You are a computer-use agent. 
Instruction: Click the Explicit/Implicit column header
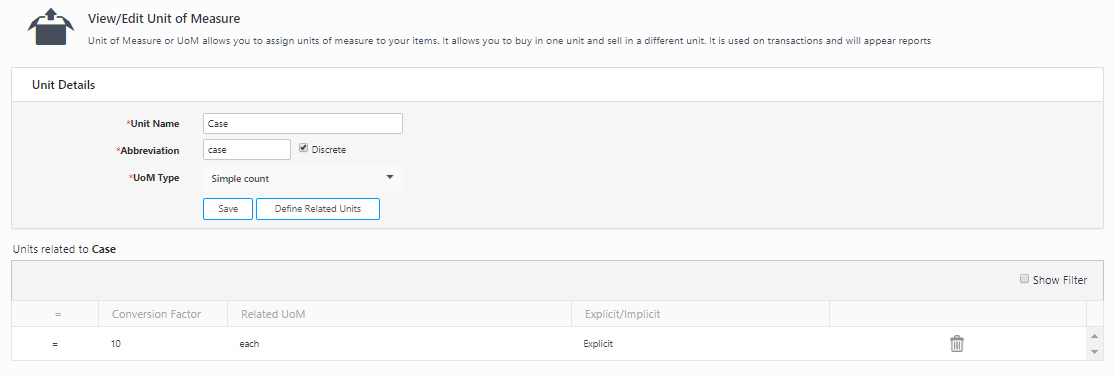[x=622, y=314]
